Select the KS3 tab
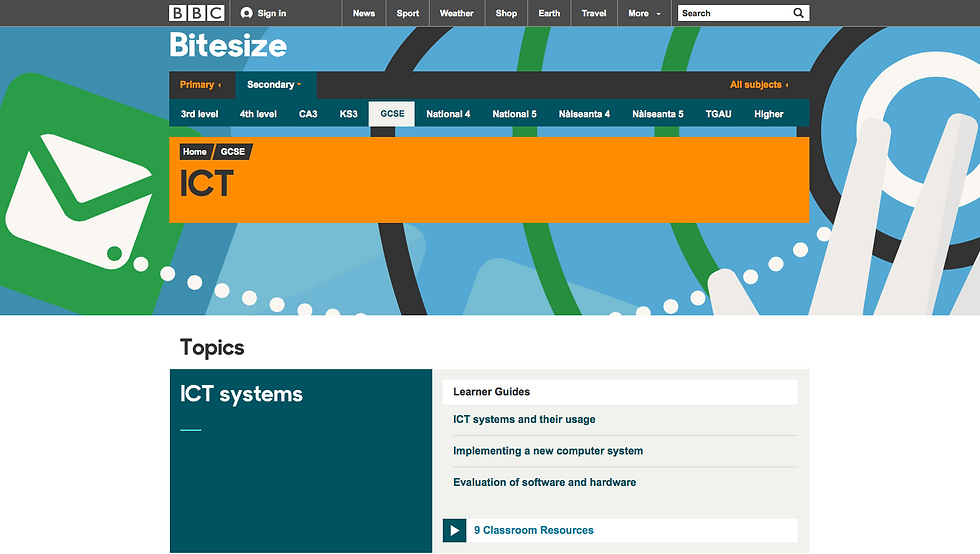980x554 pixels. point(349,114)
